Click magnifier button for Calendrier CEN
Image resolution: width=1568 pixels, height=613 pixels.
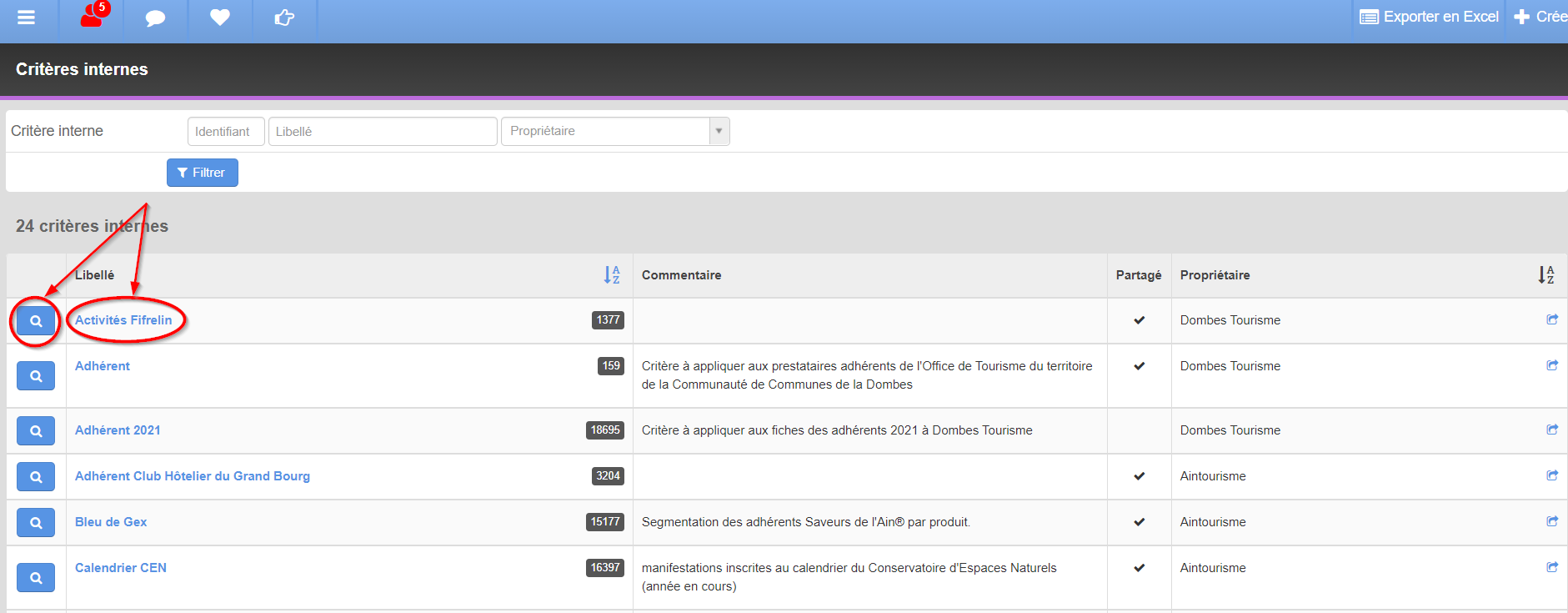tap(36, 578)
